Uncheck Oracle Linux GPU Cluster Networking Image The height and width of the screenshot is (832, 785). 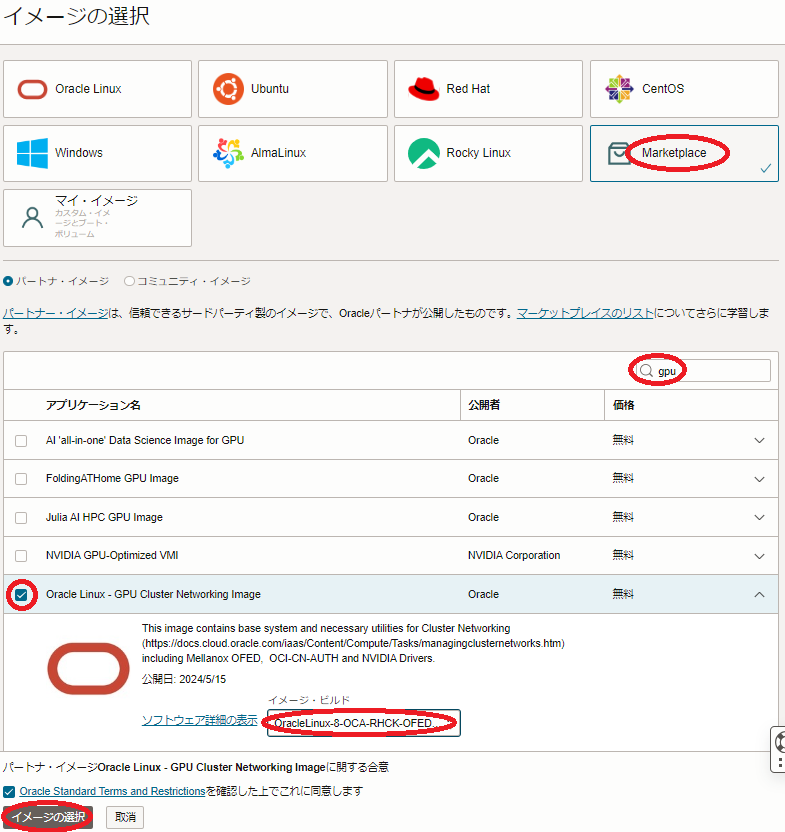[x=21, y=595]
